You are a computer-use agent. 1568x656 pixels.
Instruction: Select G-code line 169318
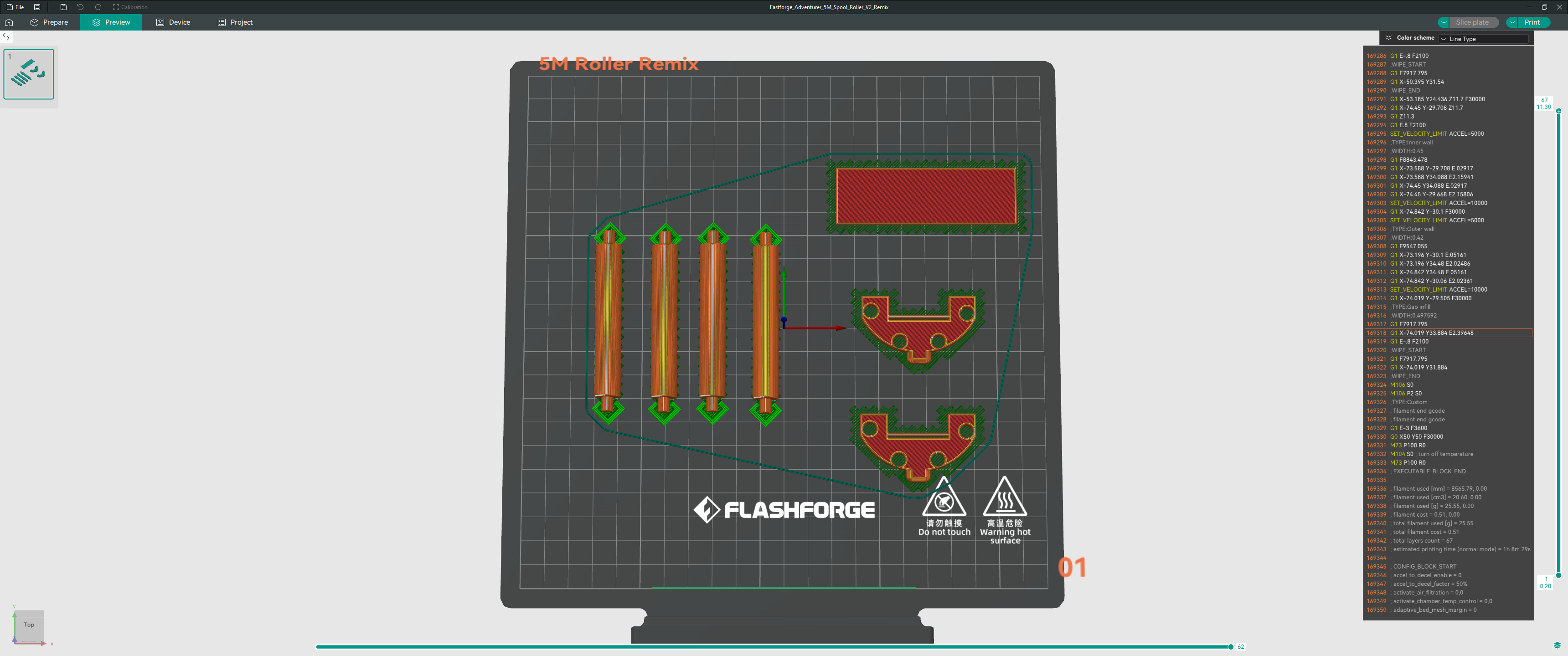1448,333
